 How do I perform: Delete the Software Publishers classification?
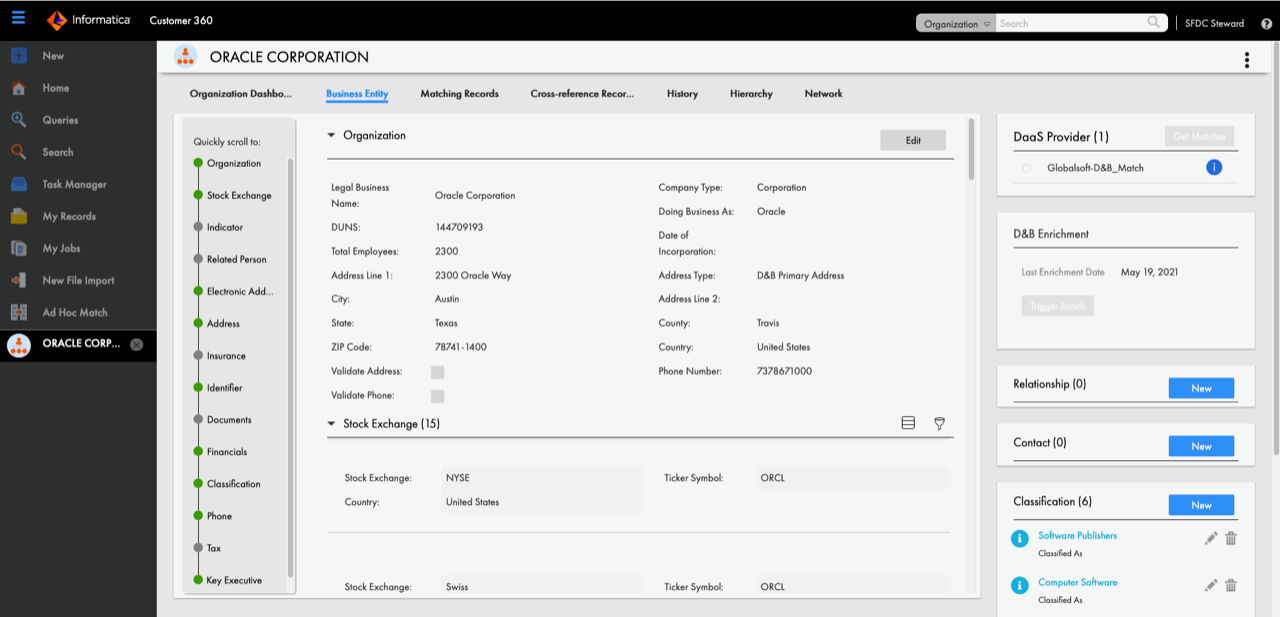click(1231, 538)
